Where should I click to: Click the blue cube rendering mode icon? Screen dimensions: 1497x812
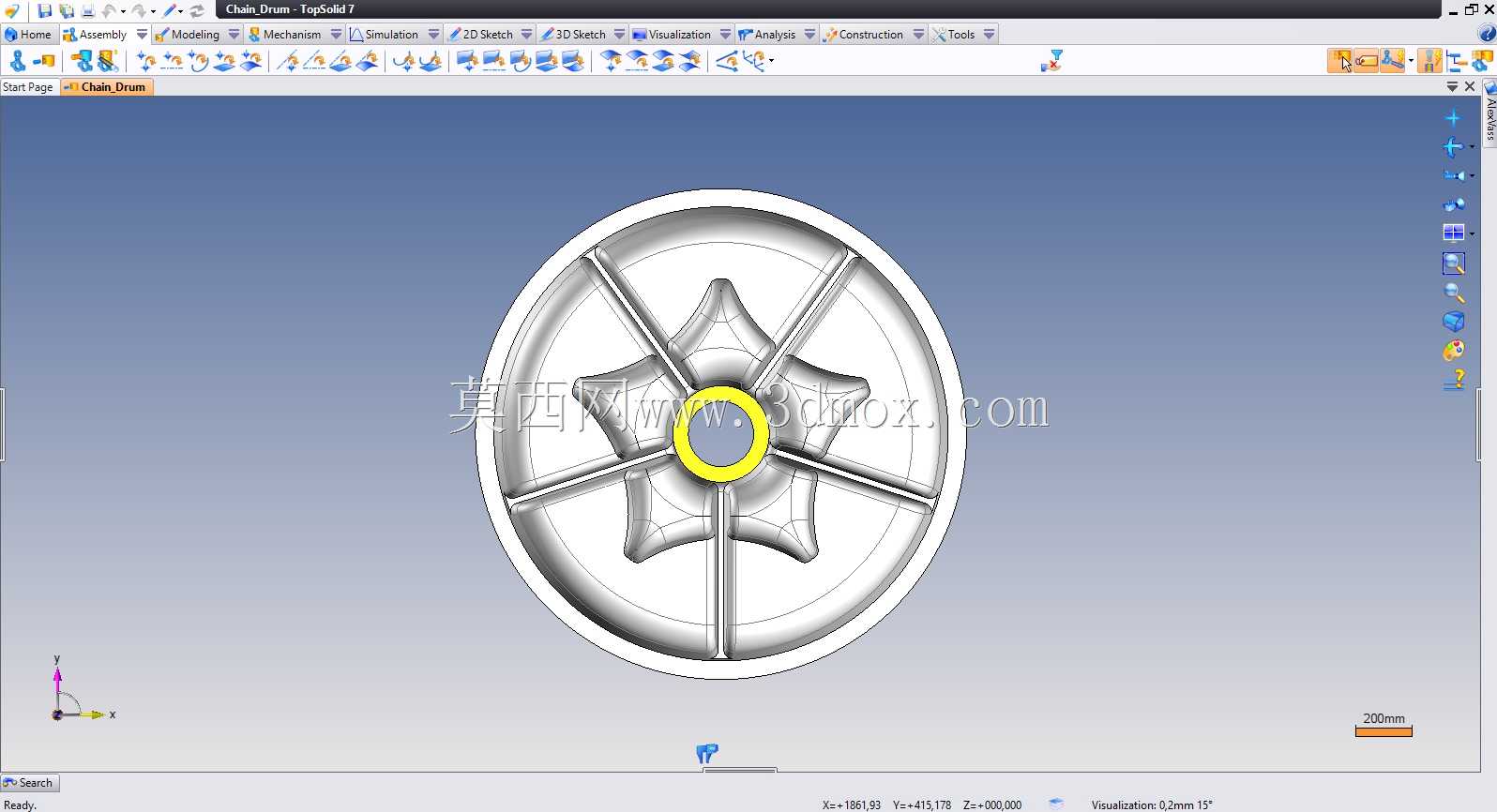pos(1454,322)
